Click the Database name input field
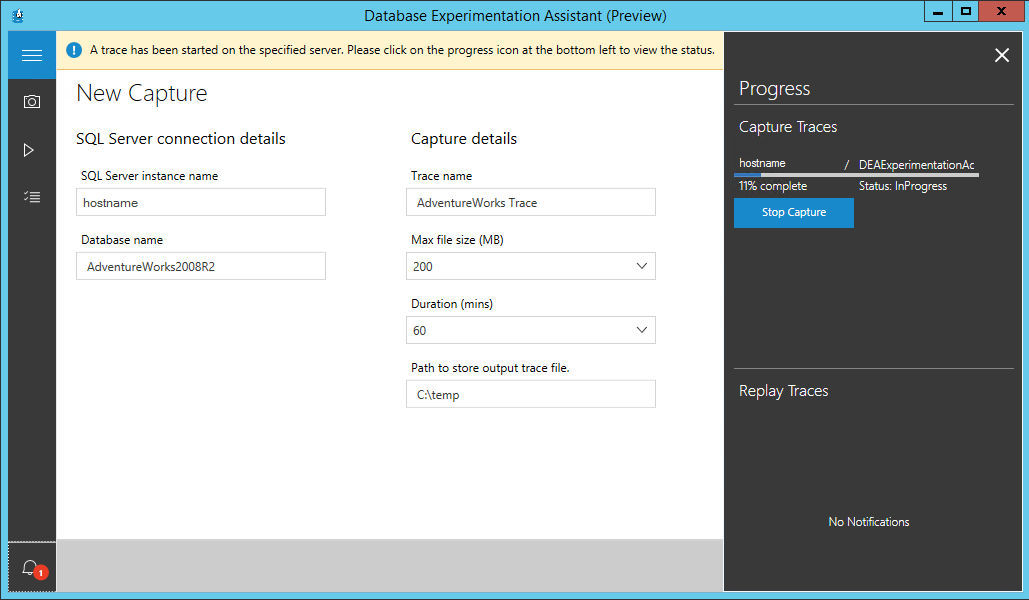This screenshot has width=1029, height=600. (x=201, y=267)
